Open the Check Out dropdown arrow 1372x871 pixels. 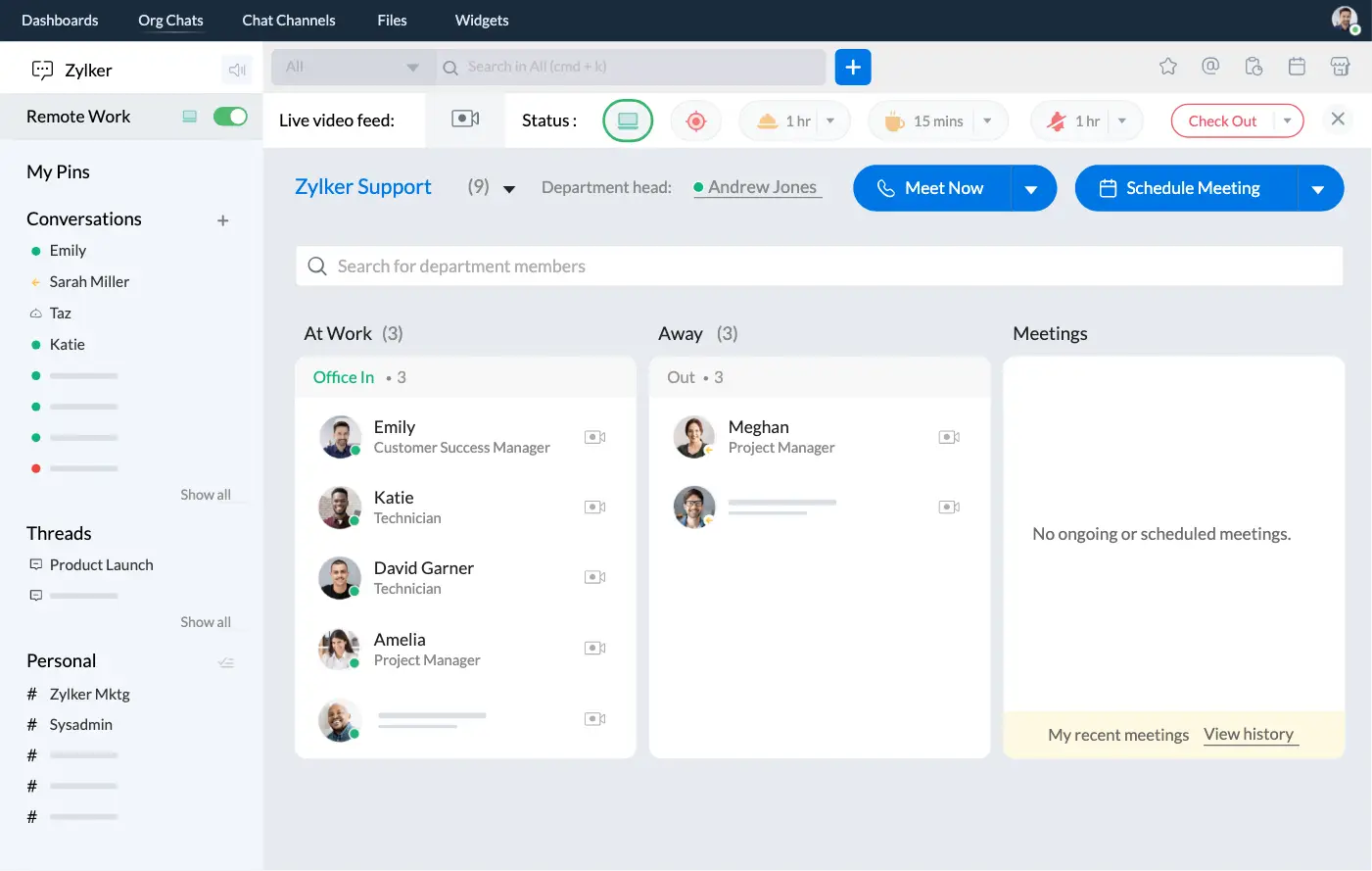pos(1287,121)
